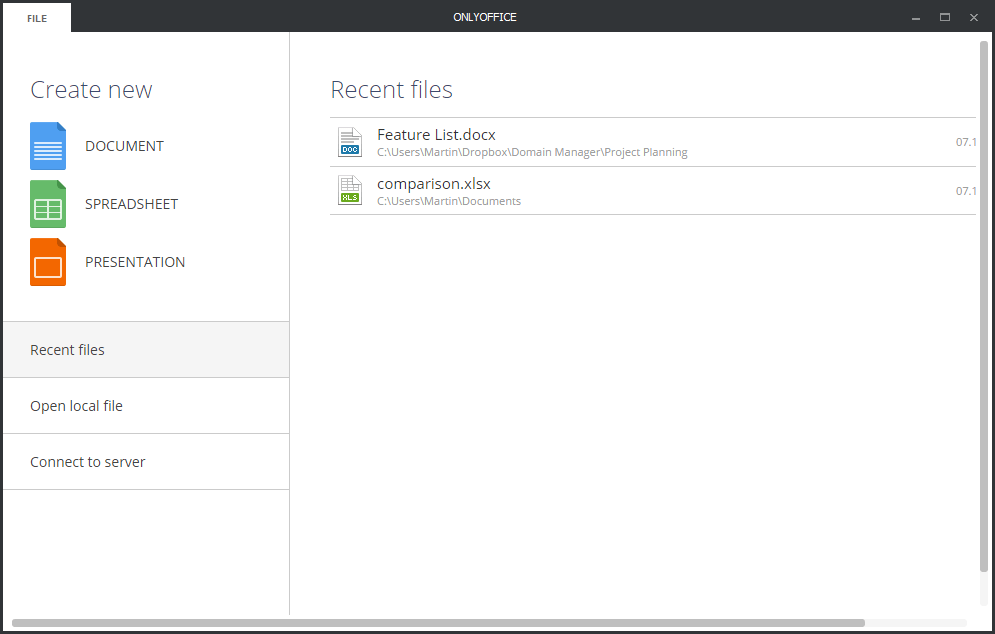Create a new DOCUMENT via its label

pos(124,146)
